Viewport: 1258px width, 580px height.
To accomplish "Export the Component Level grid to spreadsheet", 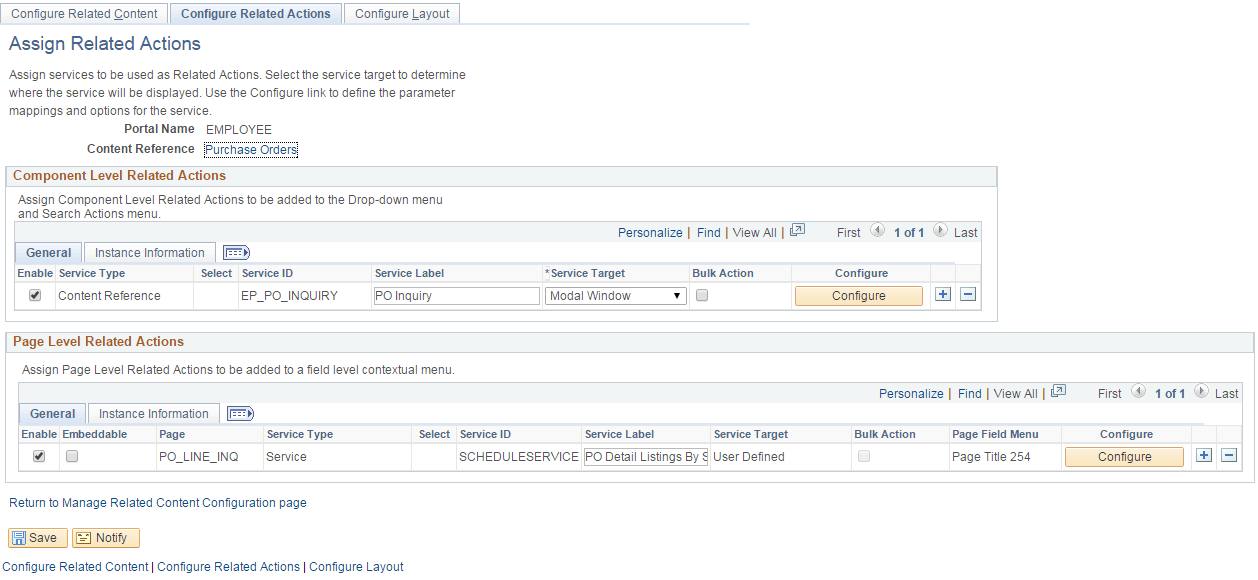I will click(x=797, y=231).
